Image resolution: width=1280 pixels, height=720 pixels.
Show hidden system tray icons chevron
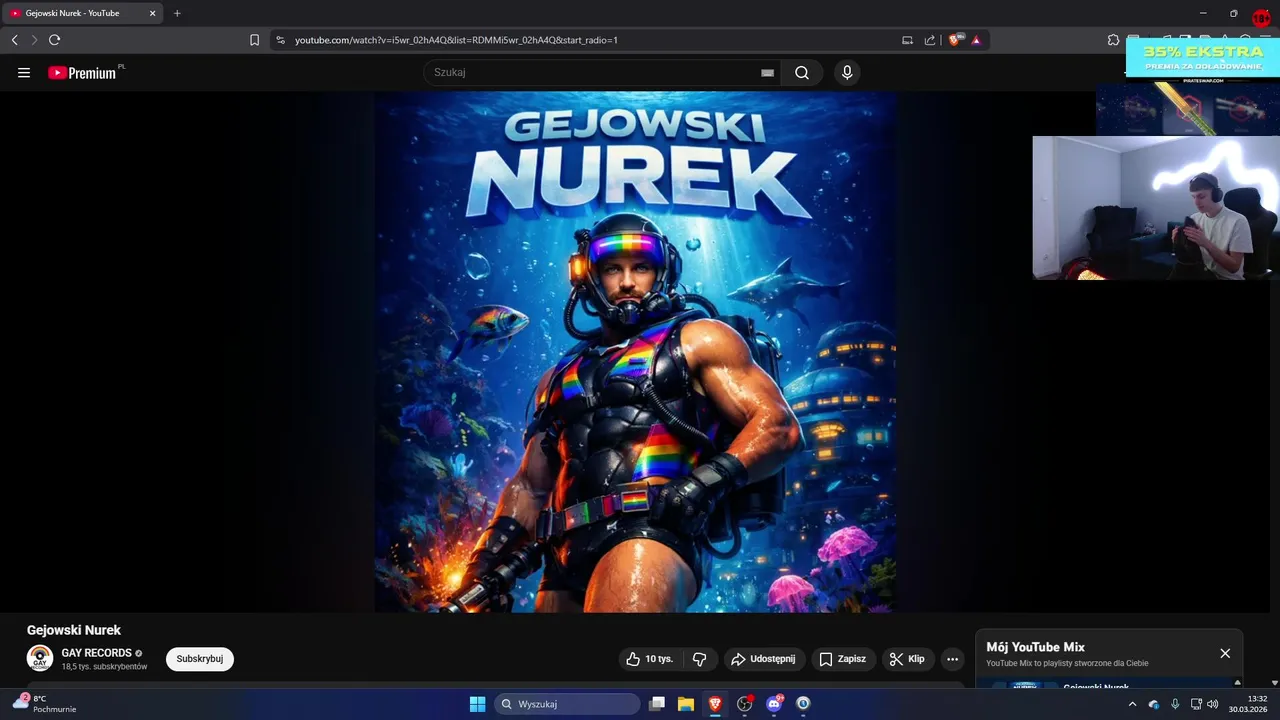point(1132,704)
